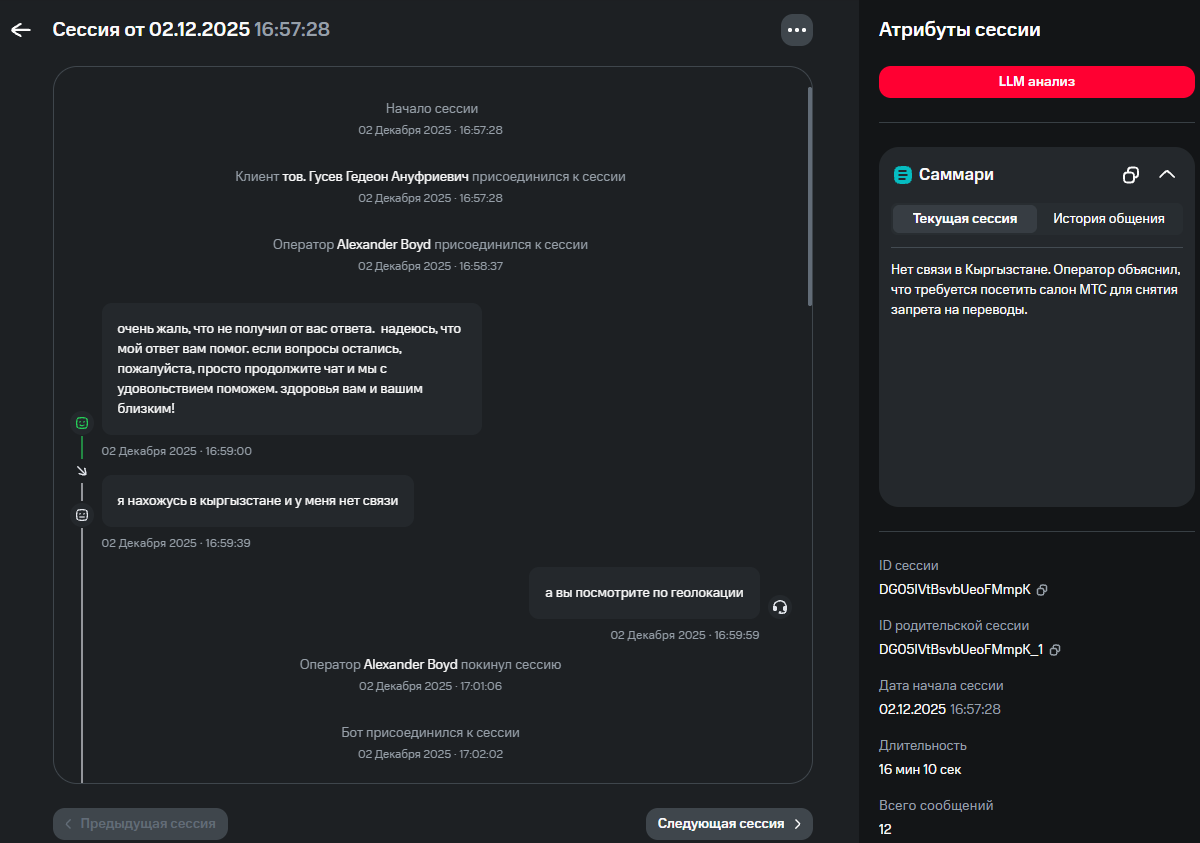Click the disabled Предыдущая сессия button
Viewport: 1200px width, 843px height.
point(141,824)
